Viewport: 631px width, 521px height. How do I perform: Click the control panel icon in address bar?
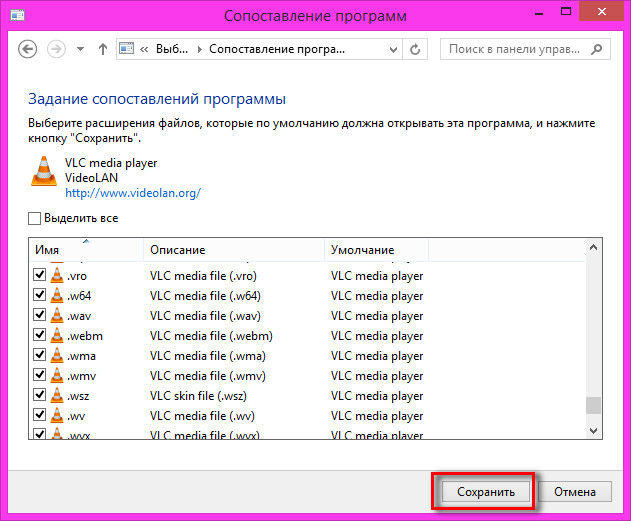127,49
